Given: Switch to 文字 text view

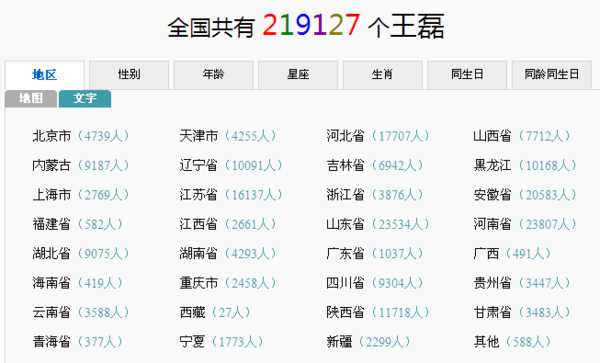Looking at the screenshot, I should [85, 99].
